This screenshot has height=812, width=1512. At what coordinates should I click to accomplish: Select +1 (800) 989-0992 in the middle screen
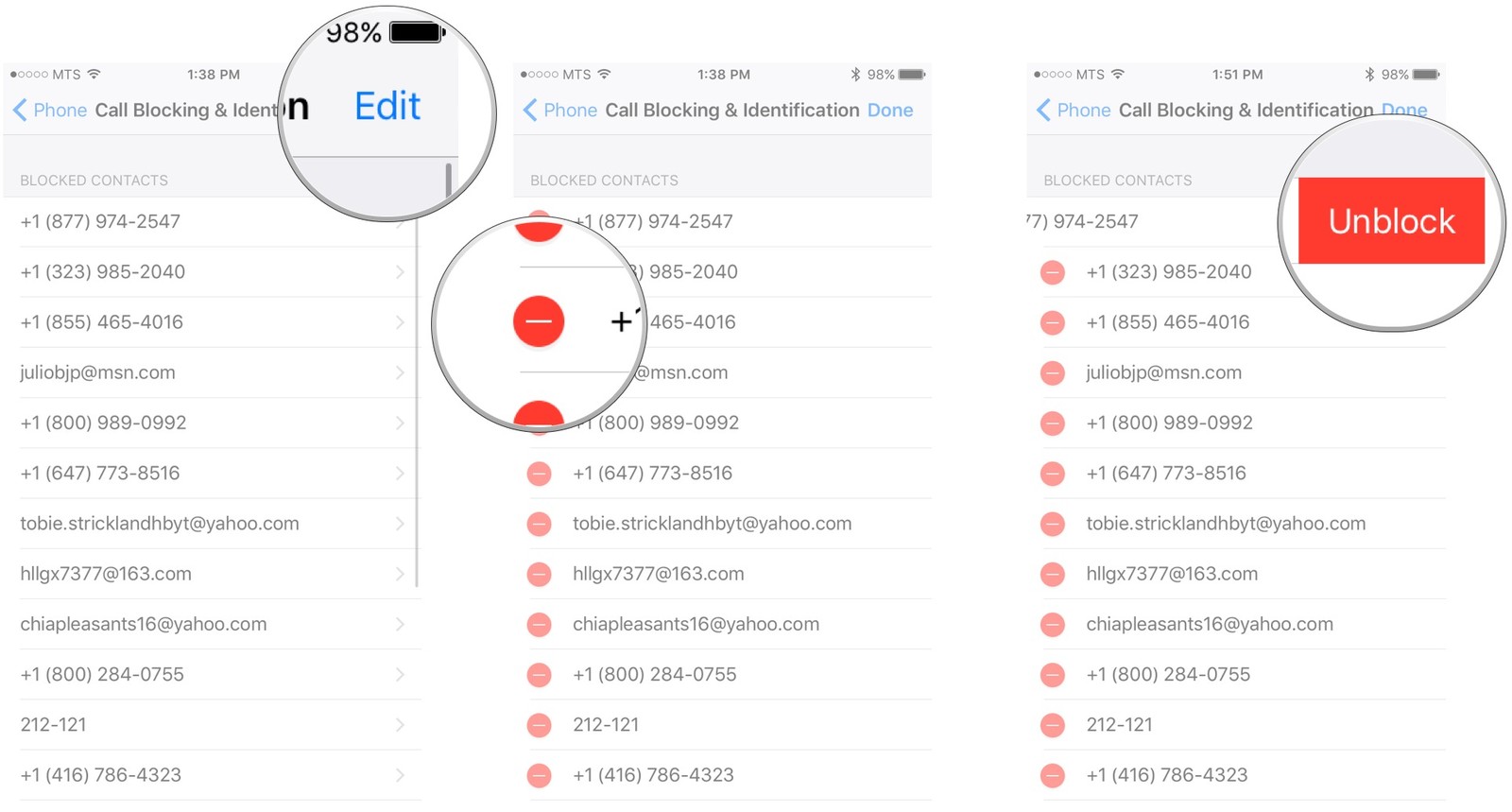(x=656, y=423)
